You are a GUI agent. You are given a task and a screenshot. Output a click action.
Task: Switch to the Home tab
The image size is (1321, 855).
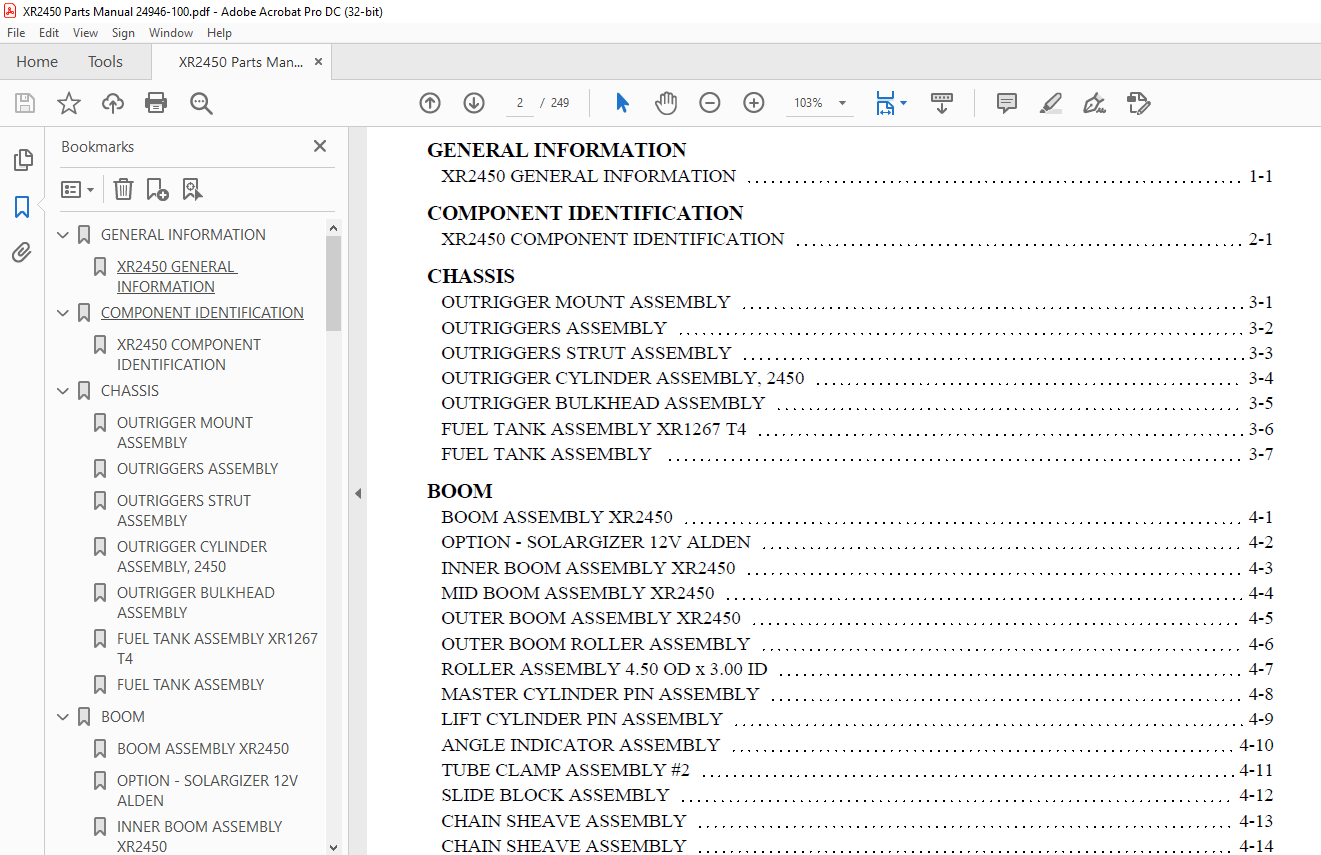pos(37,62)
